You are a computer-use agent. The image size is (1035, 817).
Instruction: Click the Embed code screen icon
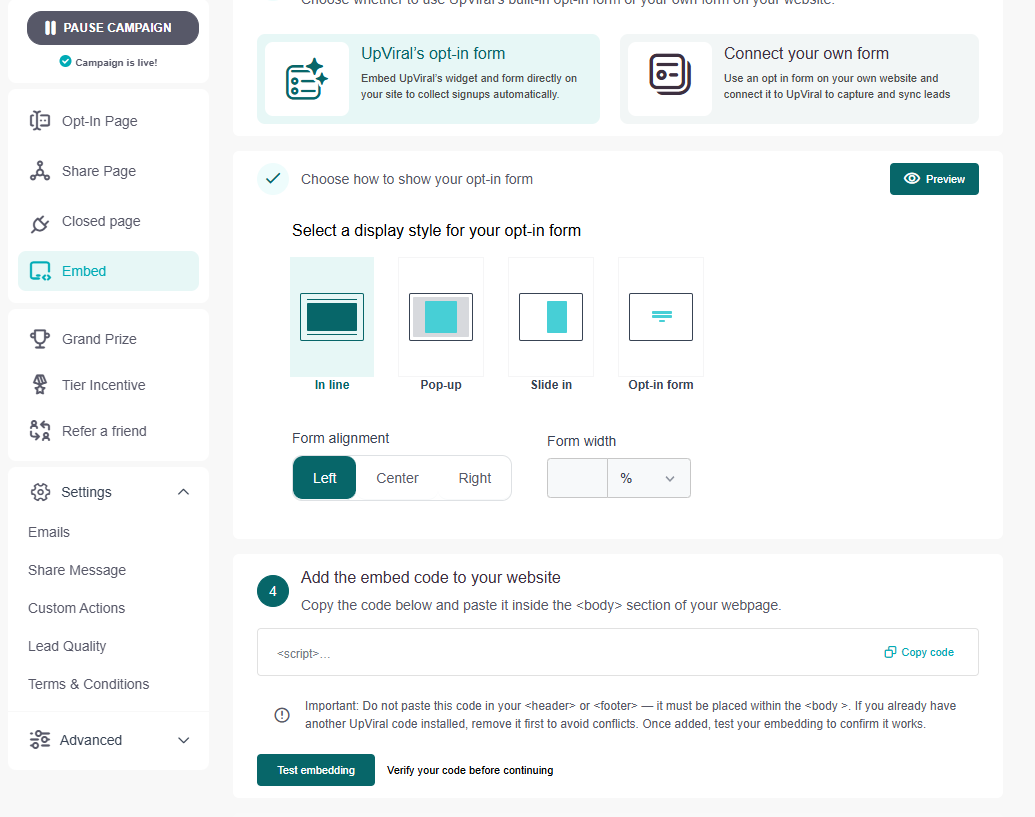(x=40, y=271)
